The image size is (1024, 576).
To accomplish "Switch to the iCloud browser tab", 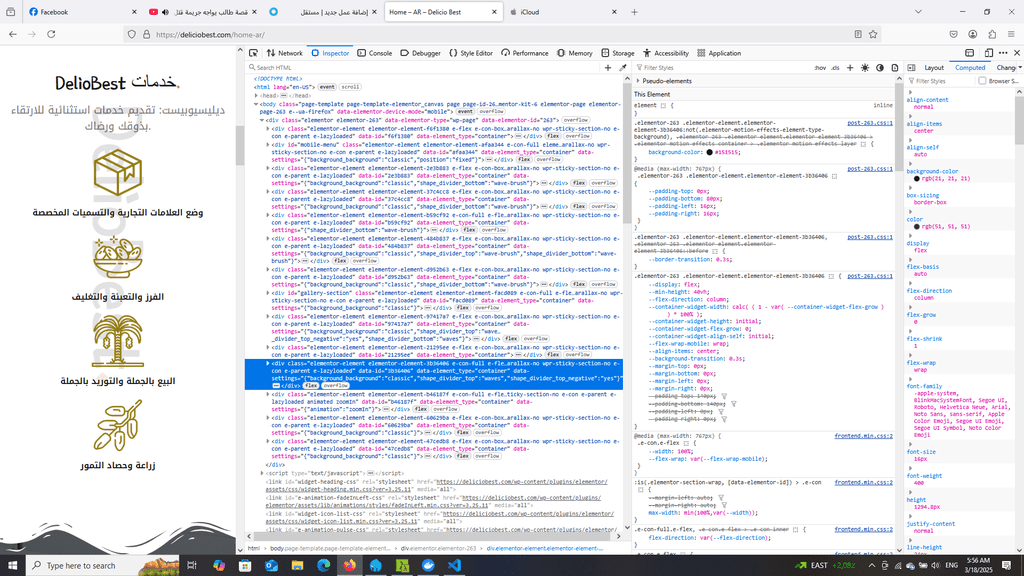I will coord(562,12).
